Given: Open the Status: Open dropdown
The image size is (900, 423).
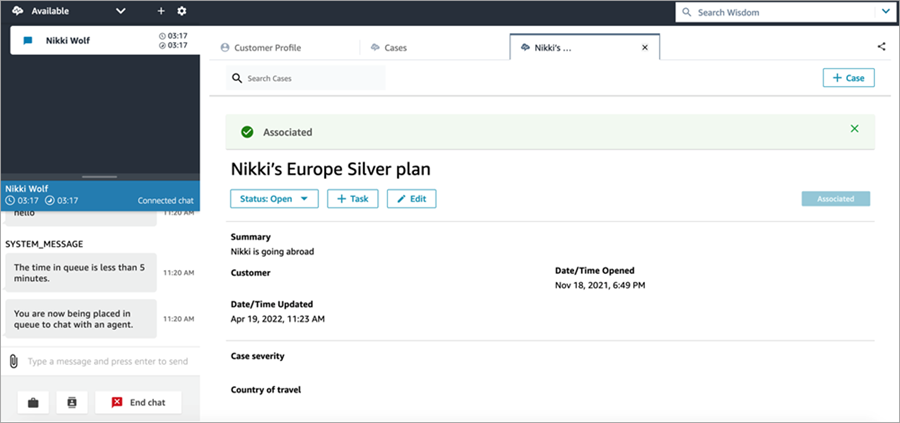Looking at the screenshot, I should (274, 199).
